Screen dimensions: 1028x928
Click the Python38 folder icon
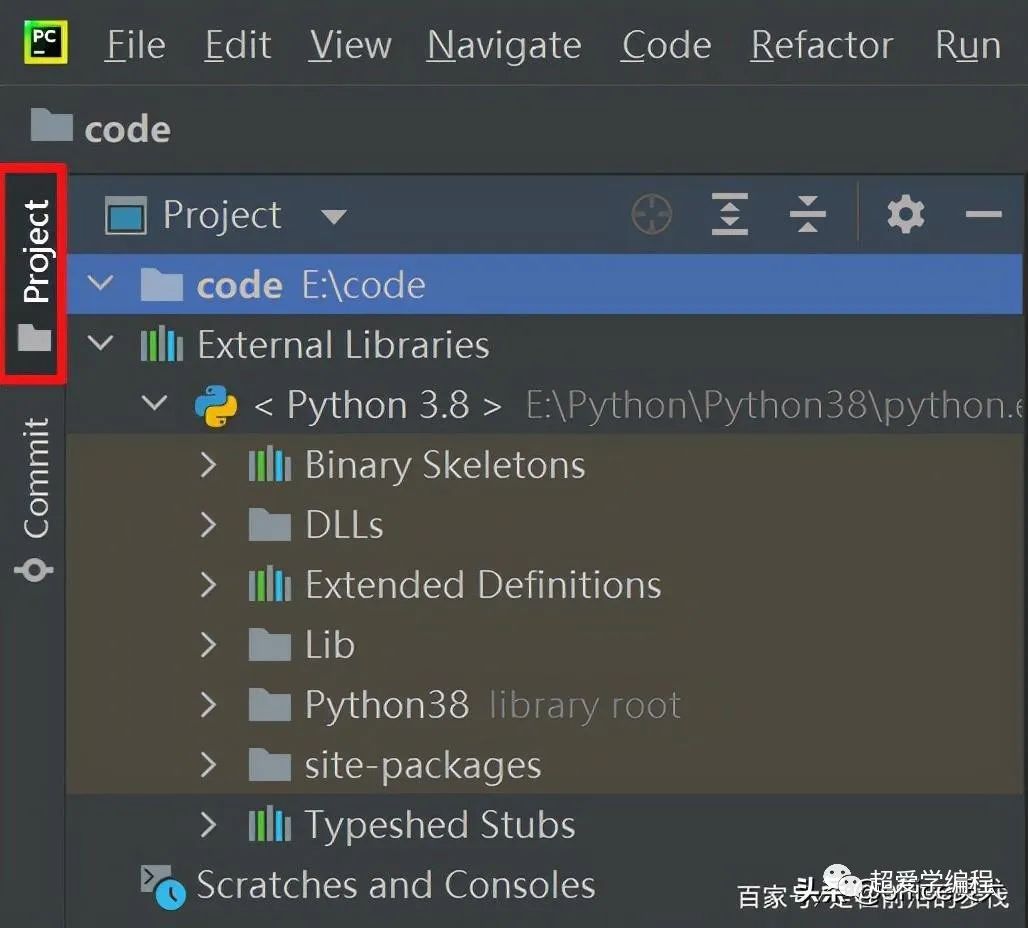[x=269, y=704]
